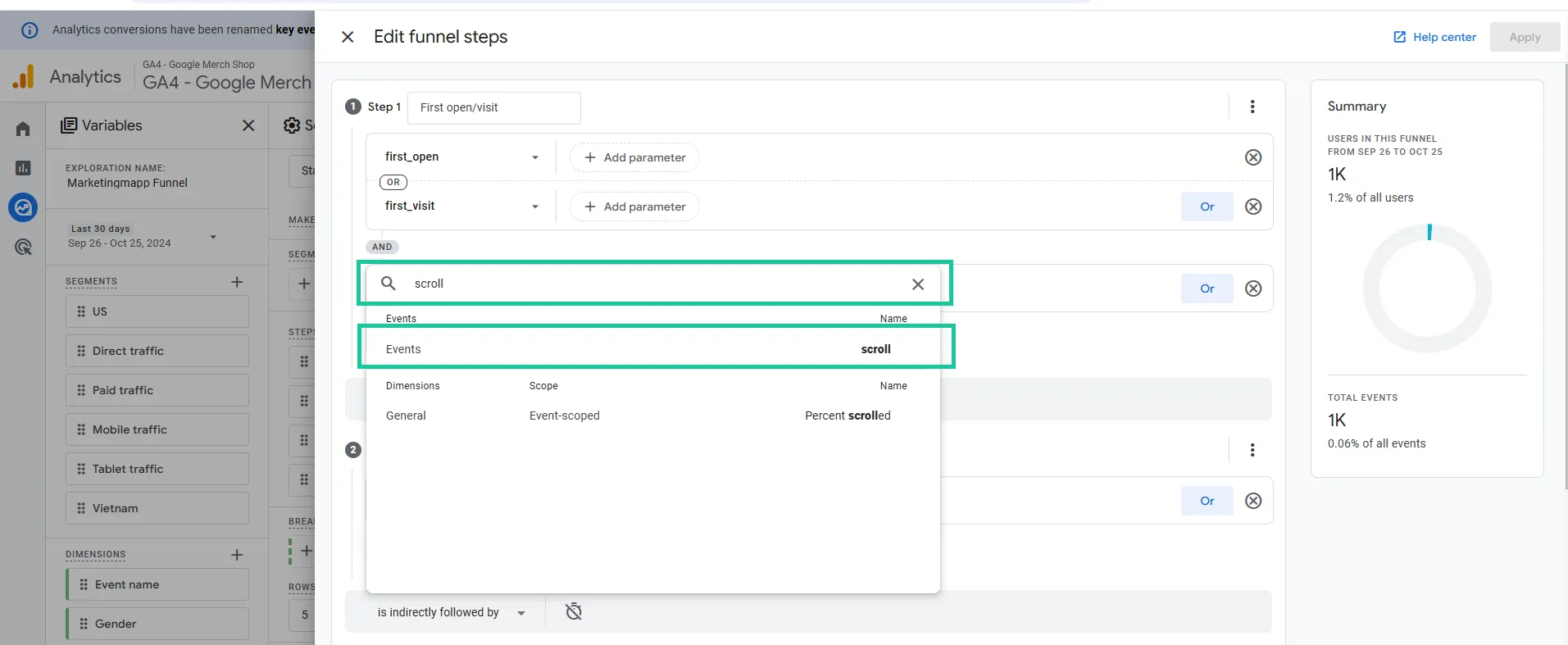Edit the Step 1 name field

[494, 107]
